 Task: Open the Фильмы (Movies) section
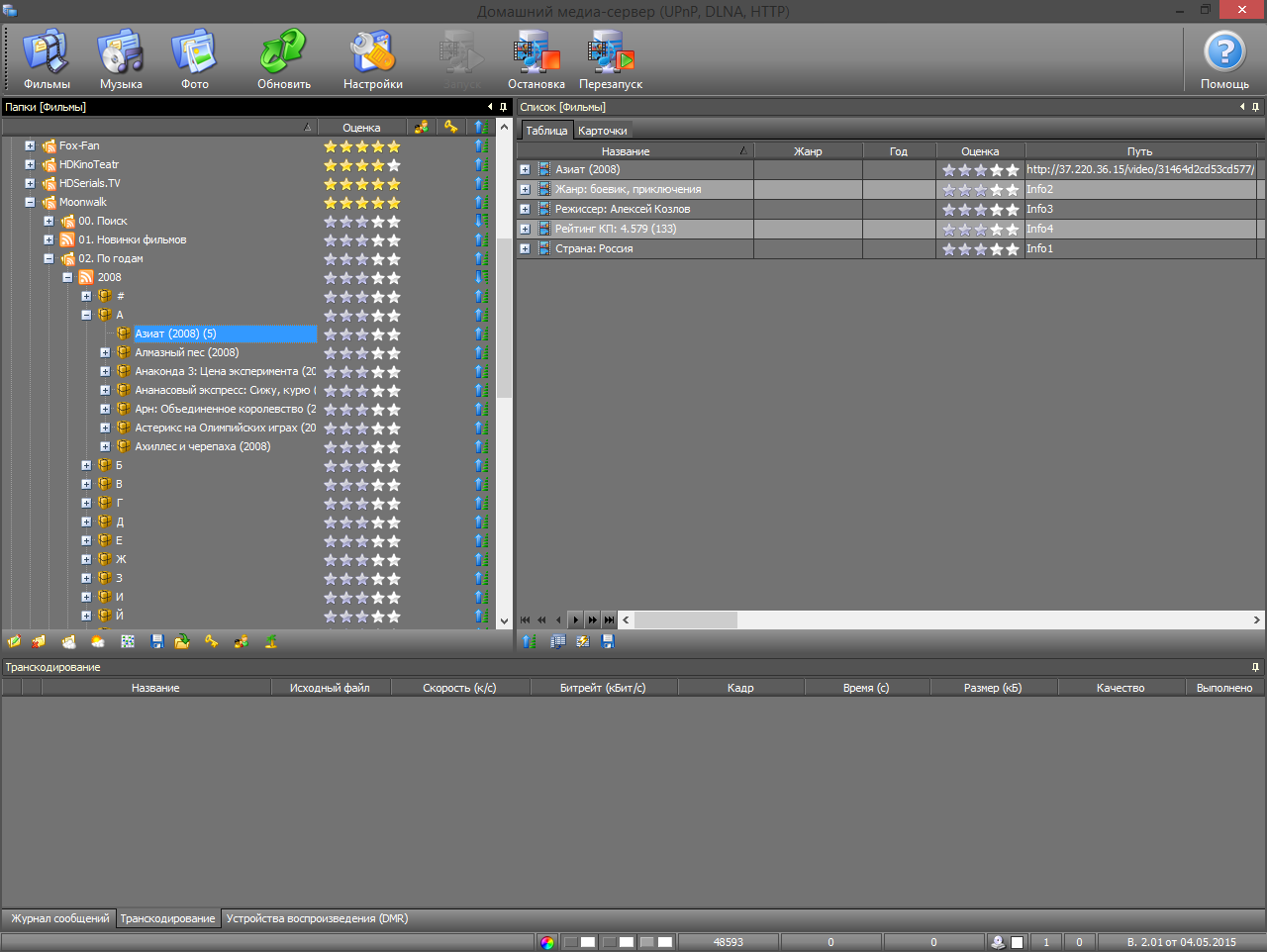[47, 59]
